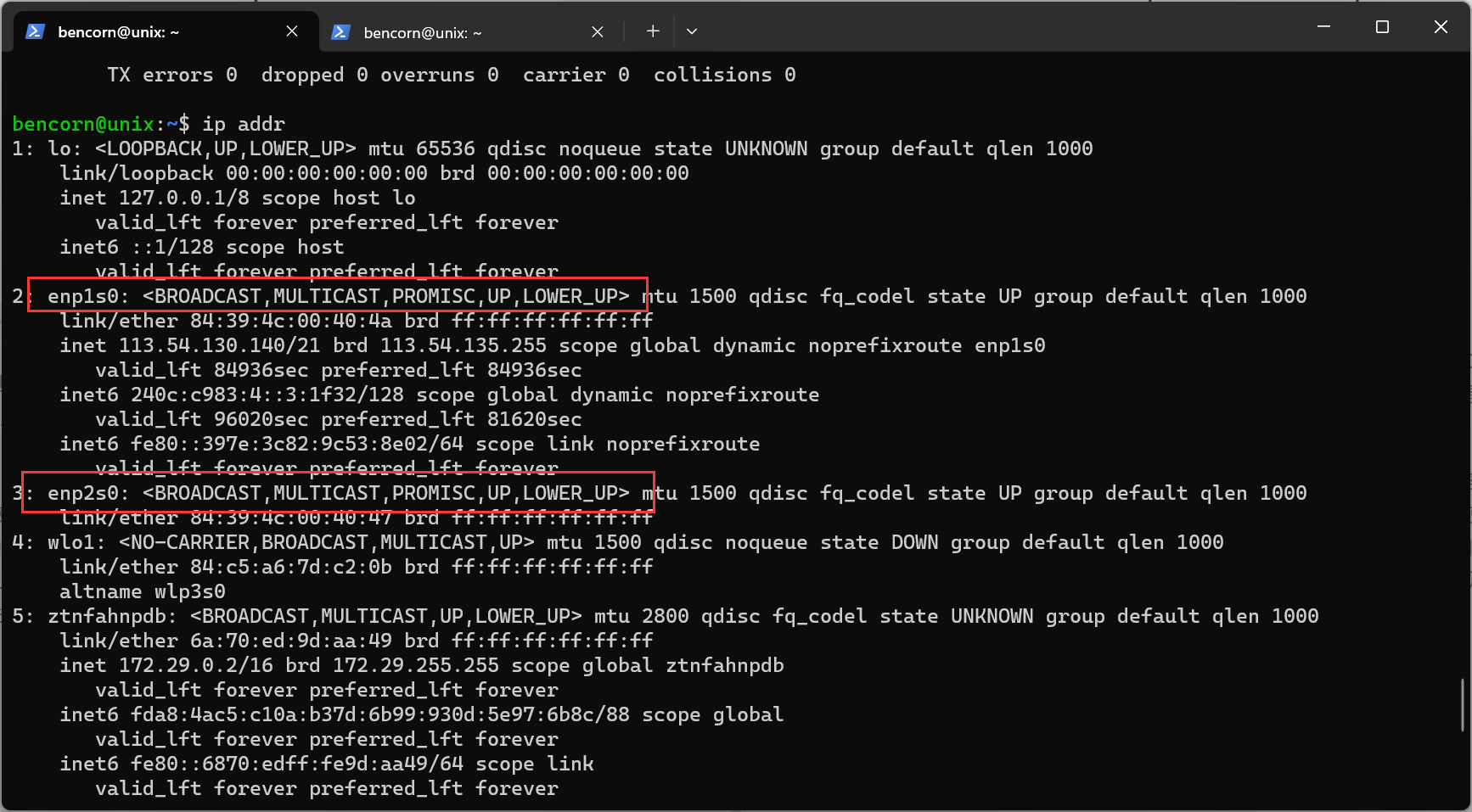Click the PowerShell icon on the second tab
This screenshot has width=1472, height=812.
[340, 31]
